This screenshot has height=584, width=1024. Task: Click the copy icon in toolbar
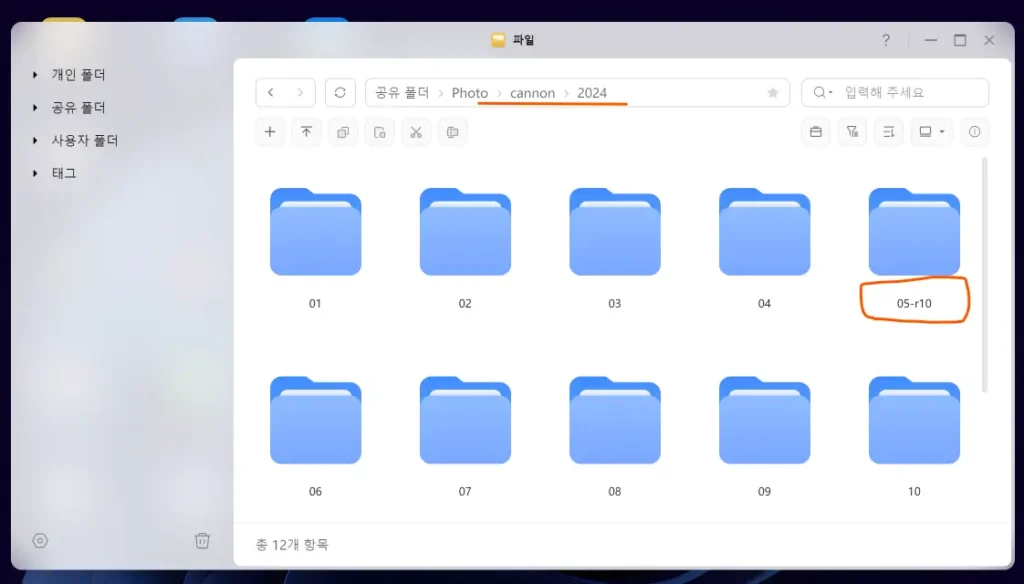tap(343, 132)
